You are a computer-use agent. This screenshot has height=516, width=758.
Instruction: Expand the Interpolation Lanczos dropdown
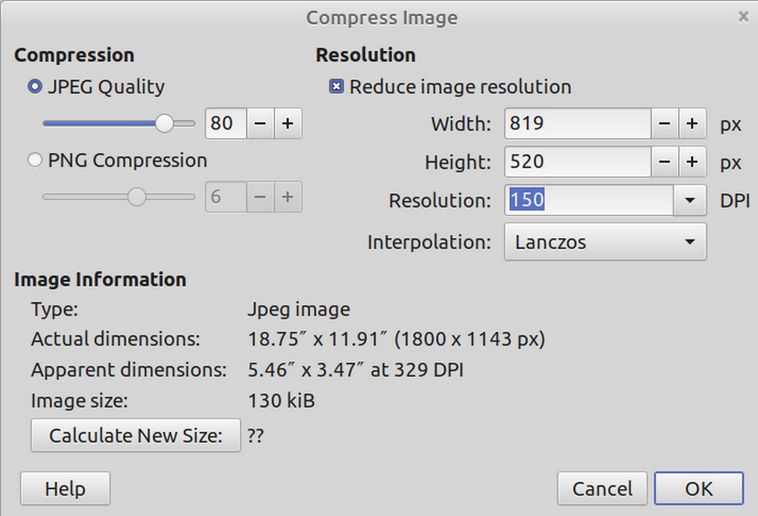(x=604, y=242)
